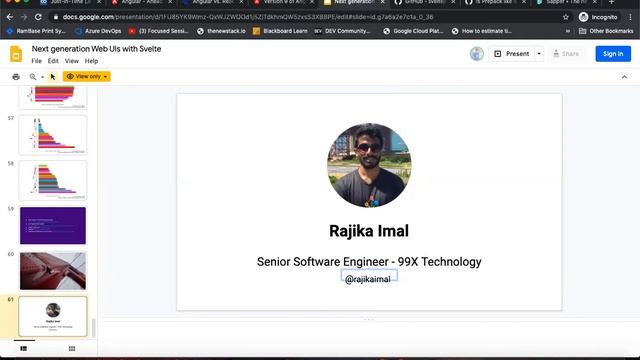Bookmark this page with the star icon
Screen dimensions: 640x360
tap(566, 17)
